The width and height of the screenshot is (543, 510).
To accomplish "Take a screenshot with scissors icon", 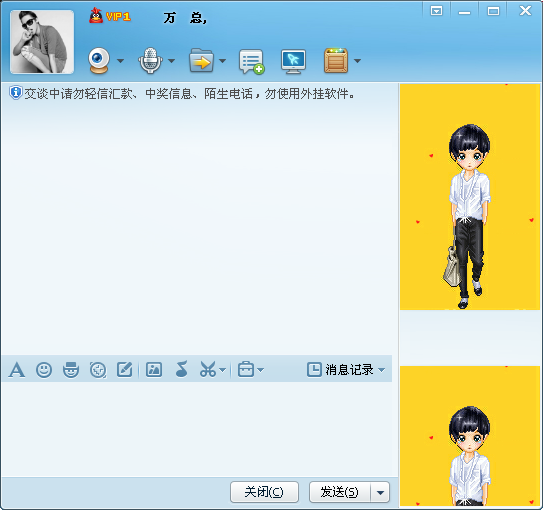I will 208,369.
